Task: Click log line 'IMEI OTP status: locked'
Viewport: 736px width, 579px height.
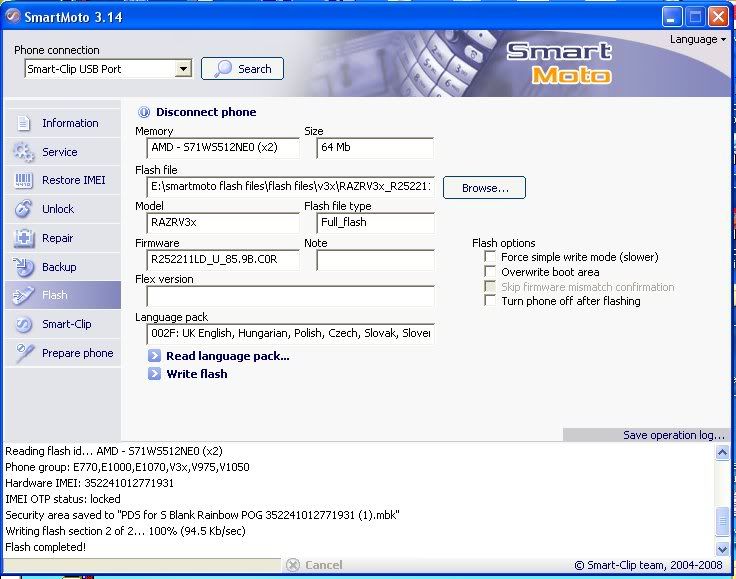Action: click(x=63, y=499)
